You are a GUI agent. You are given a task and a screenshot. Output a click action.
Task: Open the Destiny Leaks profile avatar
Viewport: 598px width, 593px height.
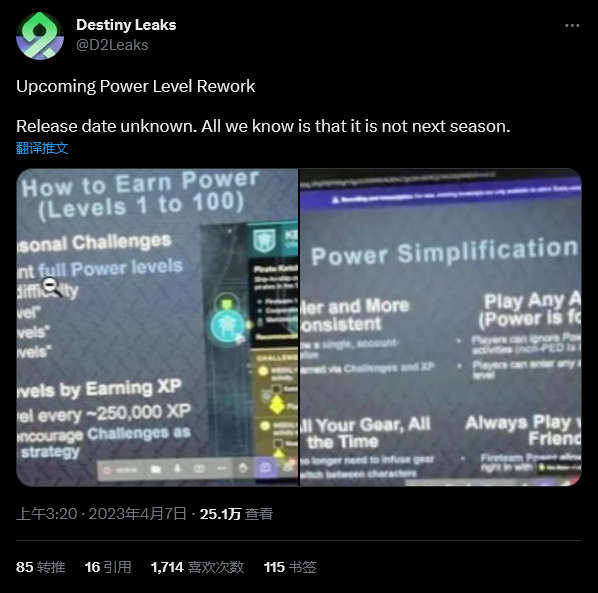coord(40,35)
